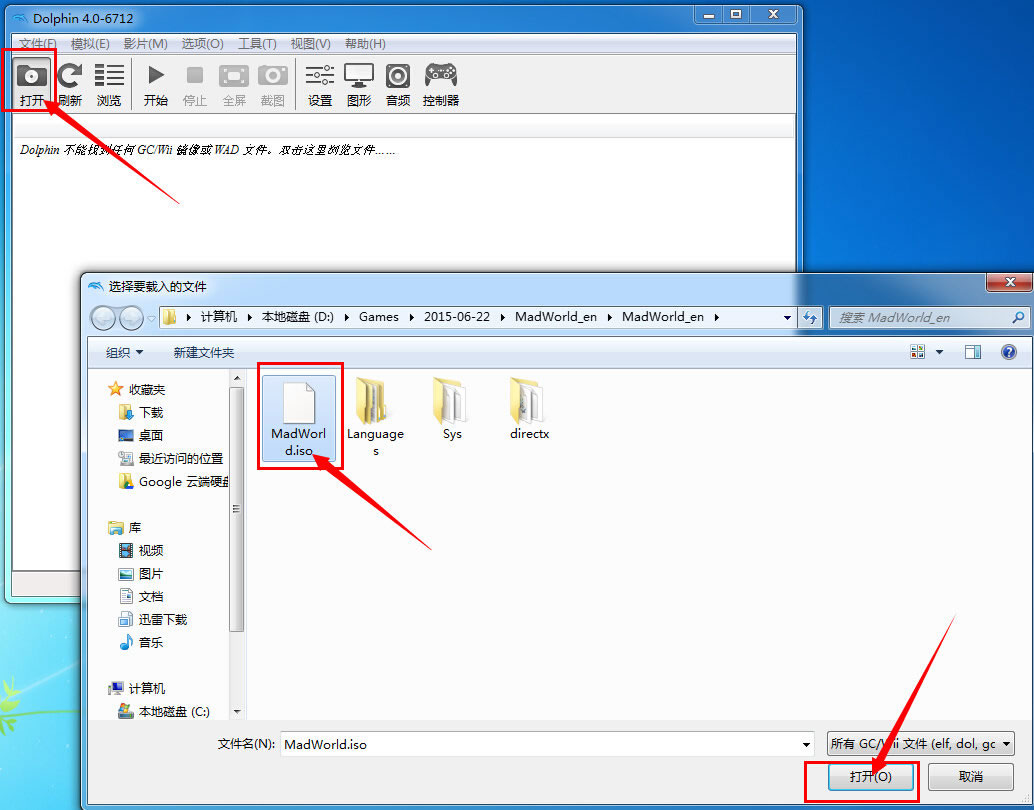Select the Languages folder
The width and height of the screenshot is (1034, 810).
pyautogui.click(x=375, y=418)
